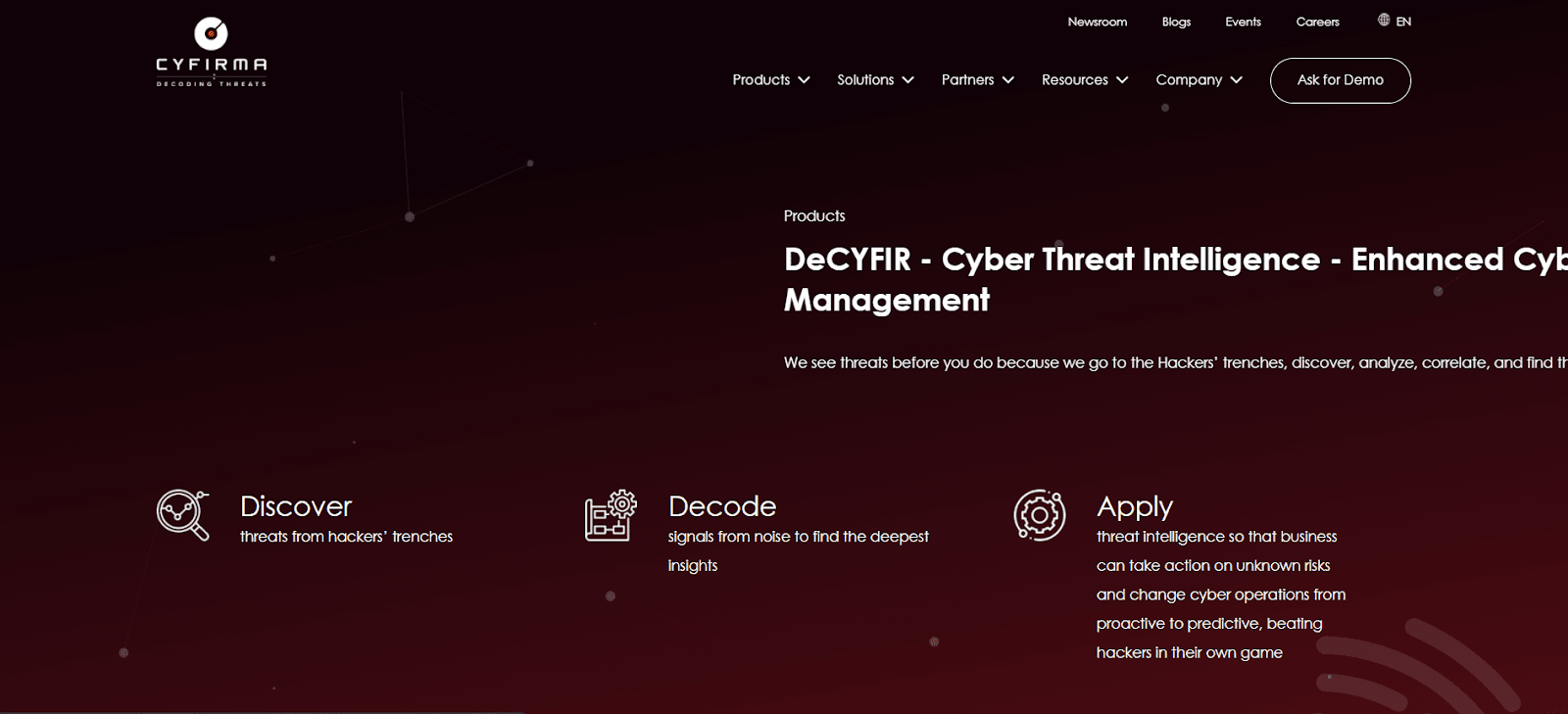Open the Resources menu
This screenshot has width=1568, height=714.
(1085, 80)
